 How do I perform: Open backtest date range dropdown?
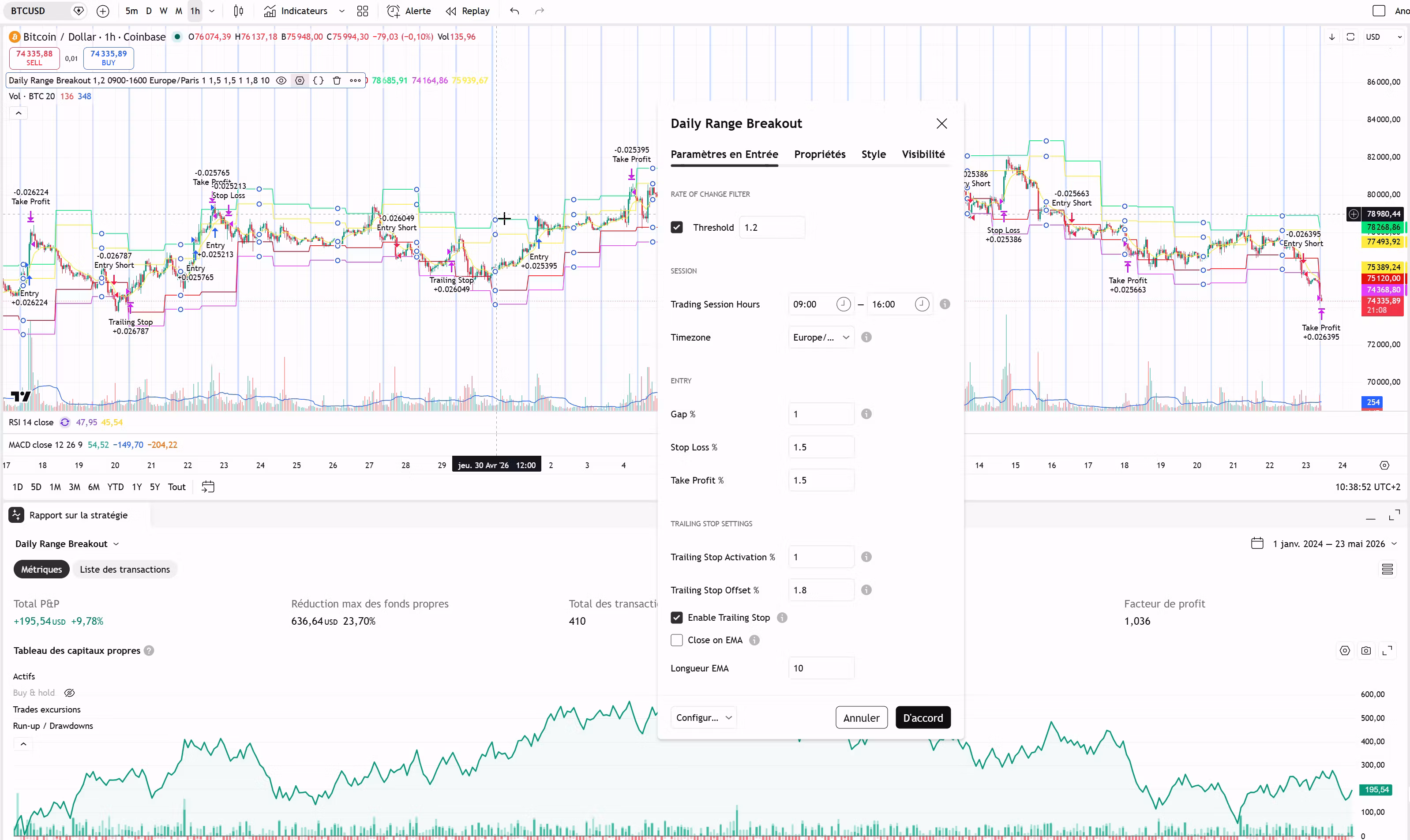coord(1324,544)
